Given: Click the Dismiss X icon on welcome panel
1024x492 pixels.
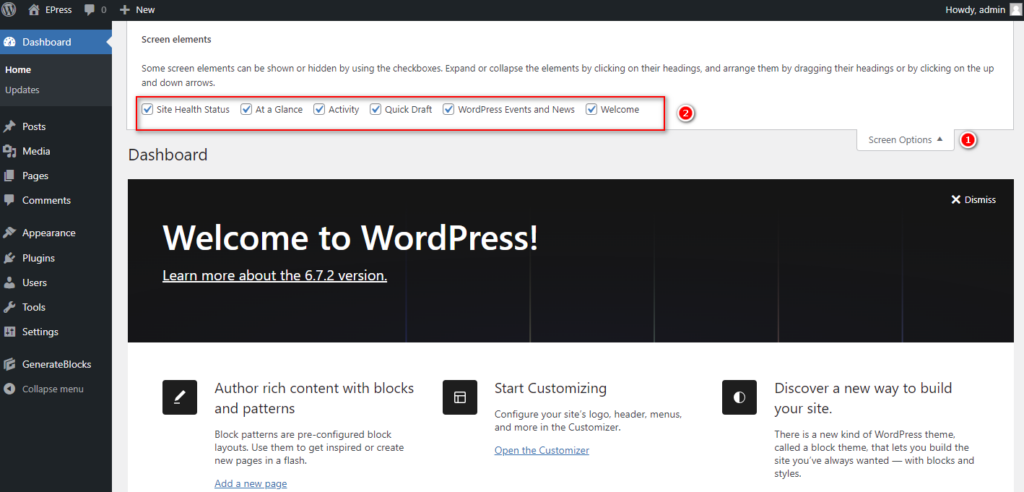Looking at the screenshot, I should click(x=955, y=199).
